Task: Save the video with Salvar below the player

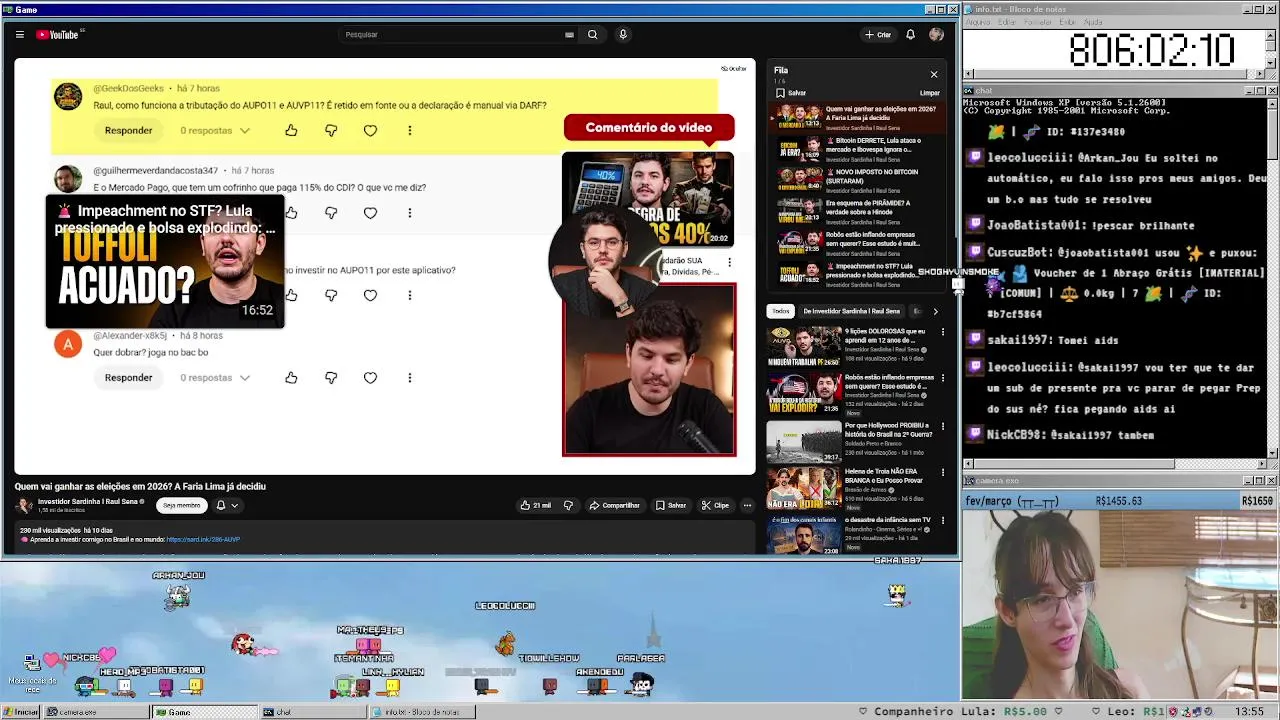Action: pos(671,505)
